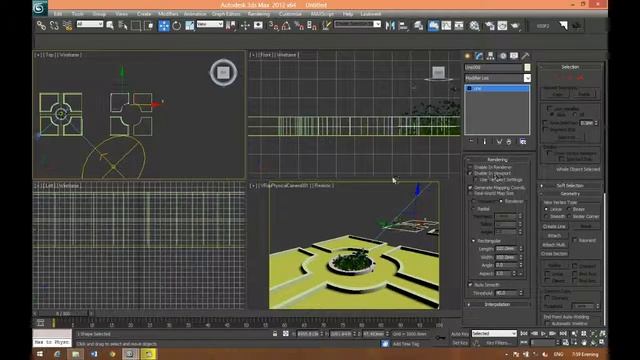The image size is (640, 360).
Task: Click the Attach button
Action: click(x=554, y=236)
